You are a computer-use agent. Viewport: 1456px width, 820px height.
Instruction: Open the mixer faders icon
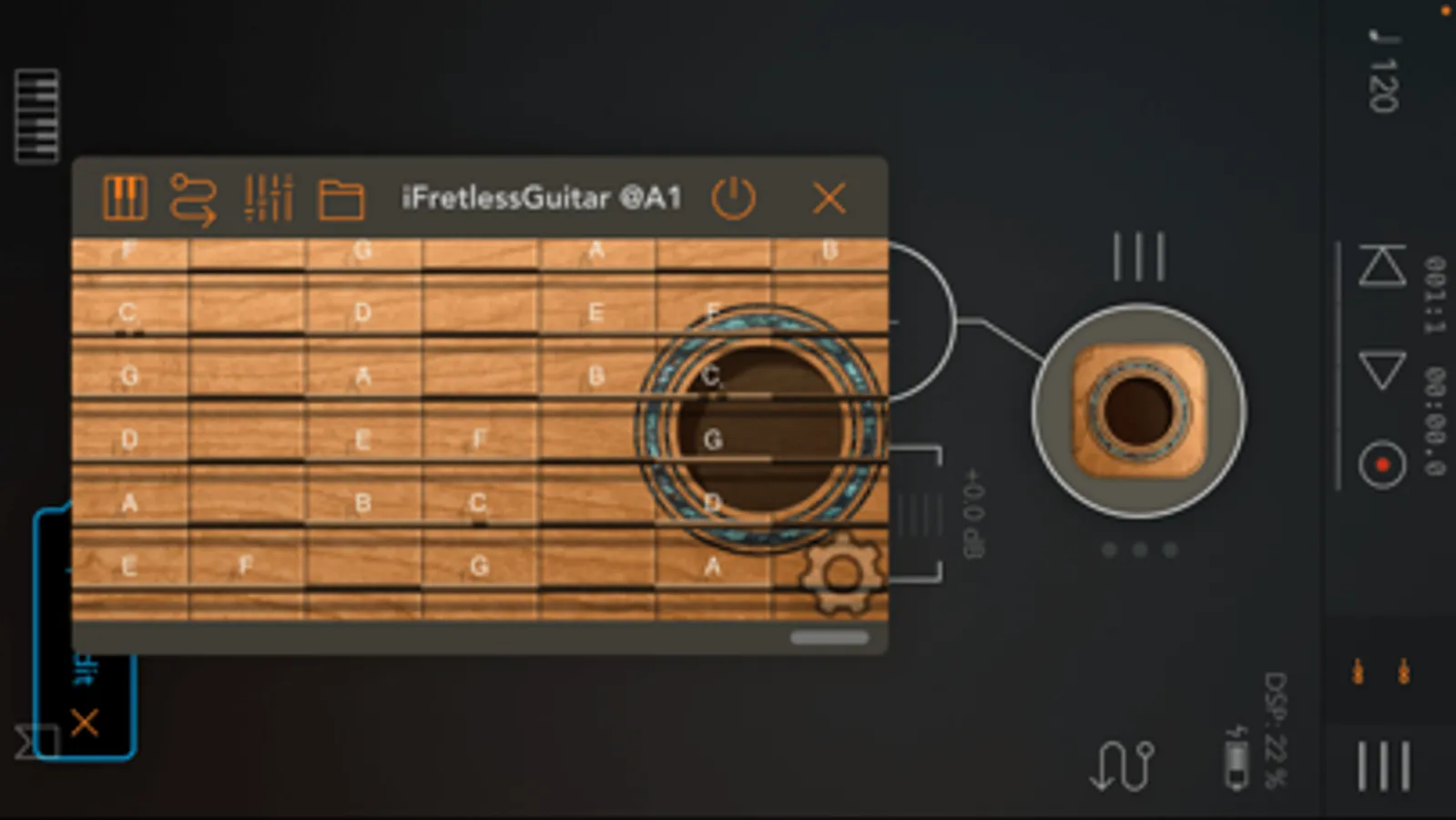(269, 198)
